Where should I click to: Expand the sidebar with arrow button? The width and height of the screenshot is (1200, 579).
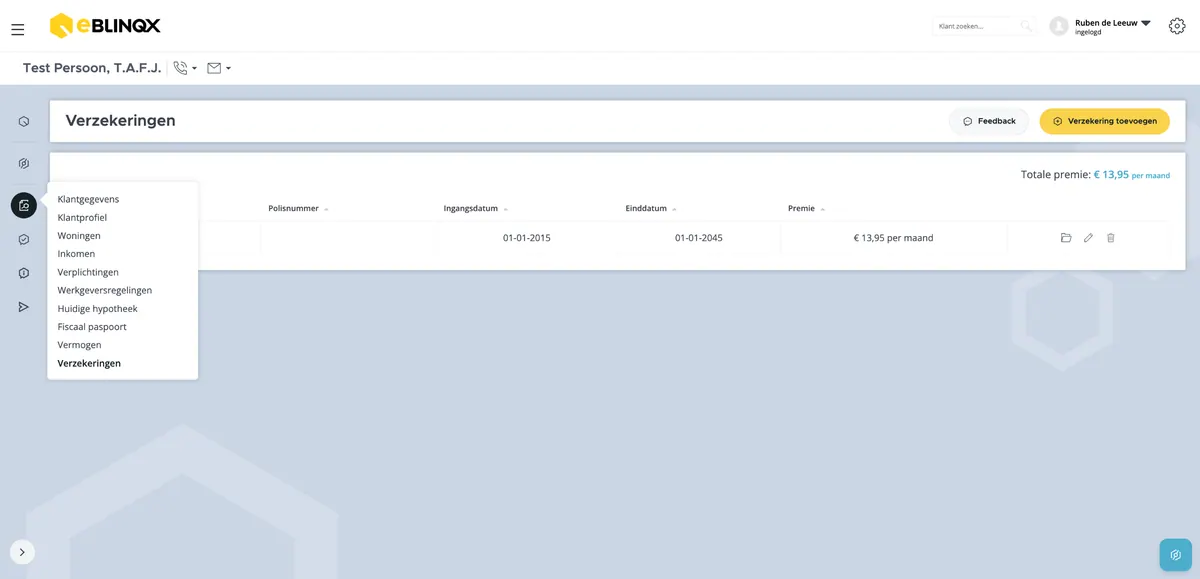pos(22,552)
